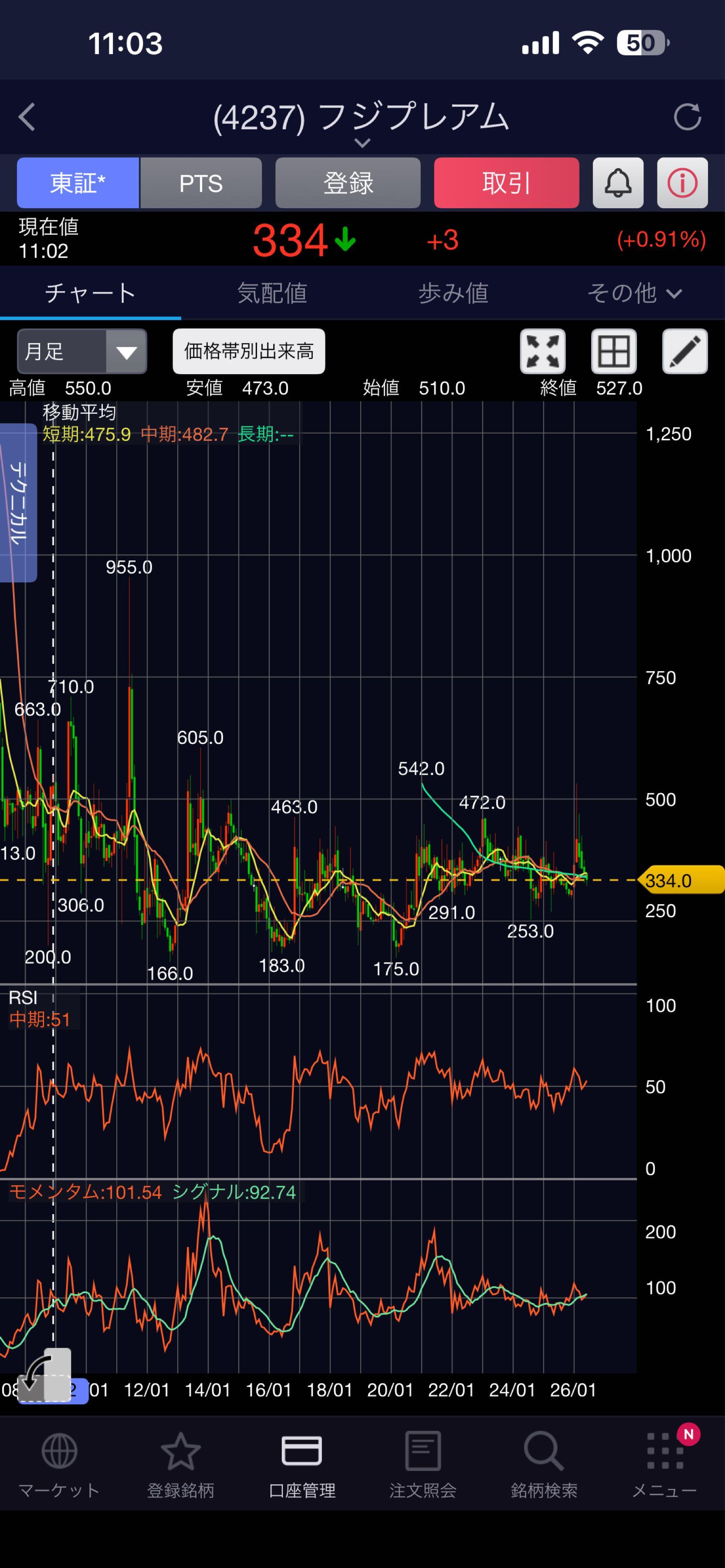Toggle 価格帯別出来高 volume-by-price display

coord(249,351)
